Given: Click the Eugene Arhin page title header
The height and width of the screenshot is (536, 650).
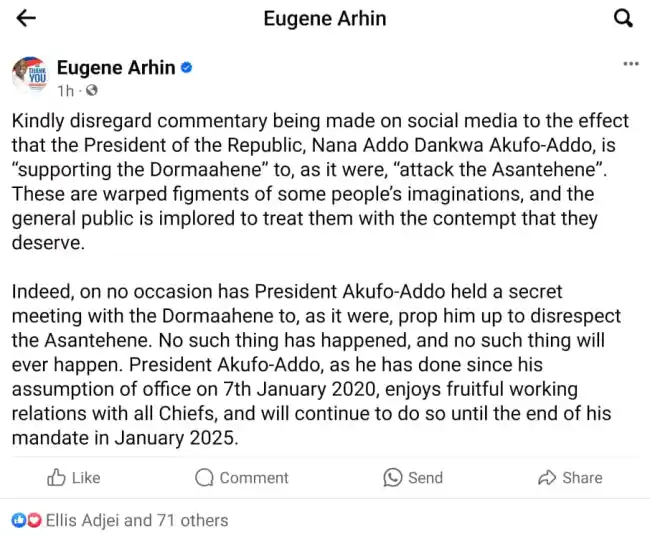Looking at the screenshot, I should (324, 18).
